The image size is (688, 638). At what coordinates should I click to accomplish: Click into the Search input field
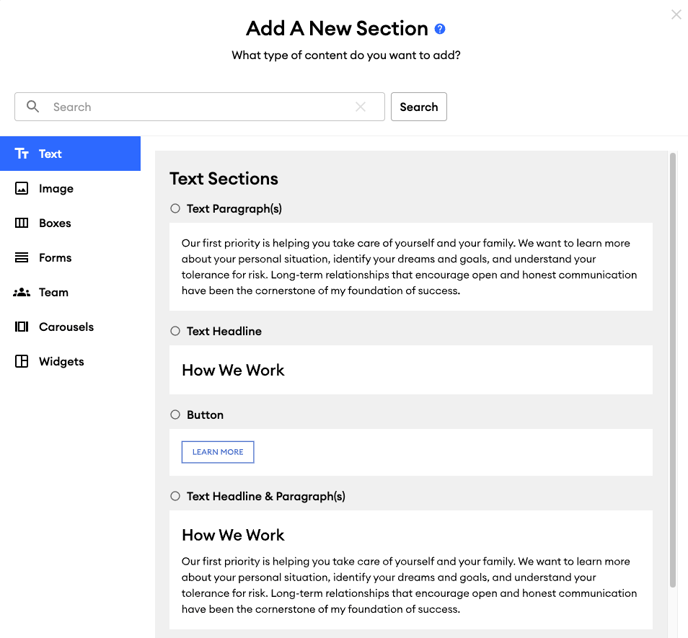point(200,107)
